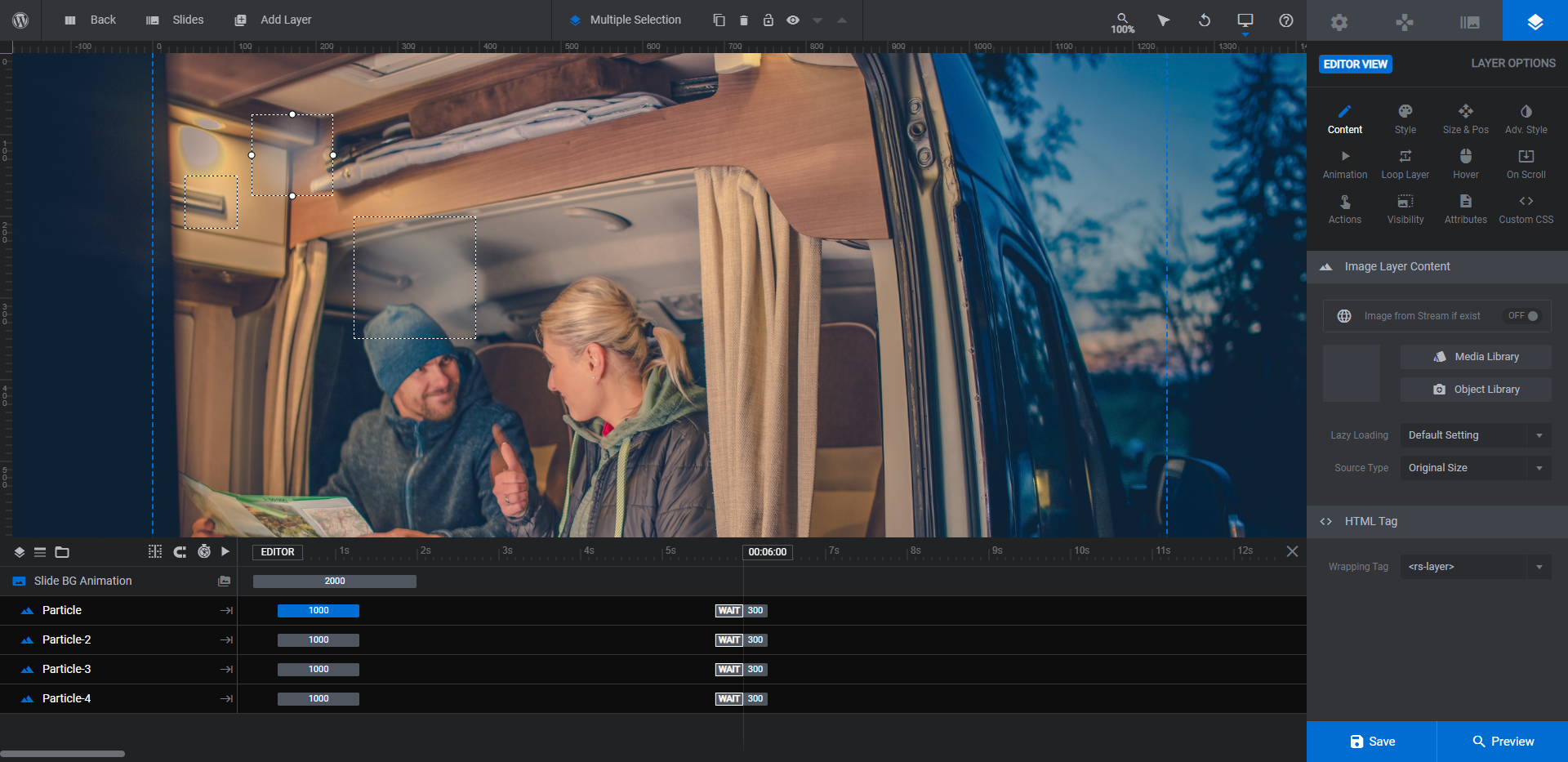
Task: Click the Object Library button
Action: 1476,390
